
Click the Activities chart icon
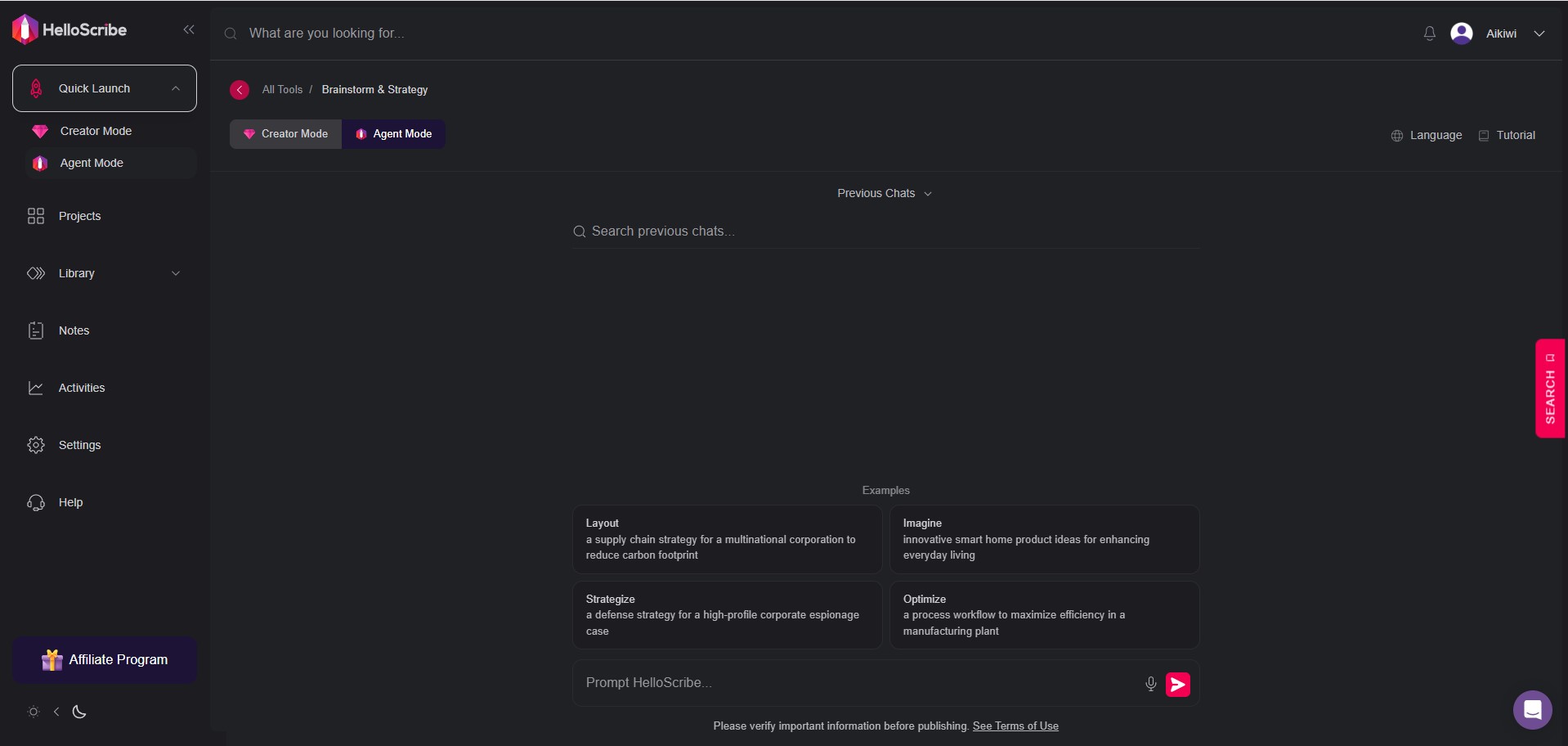tap(36, 388)
